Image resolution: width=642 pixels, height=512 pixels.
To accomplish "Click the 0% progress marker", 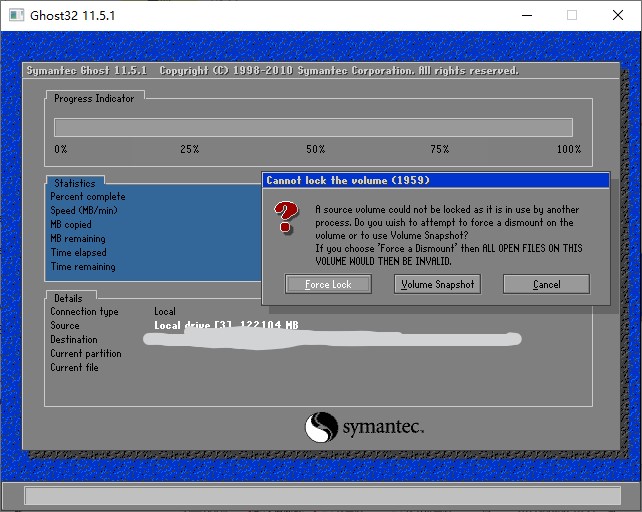I will [61, 149].
